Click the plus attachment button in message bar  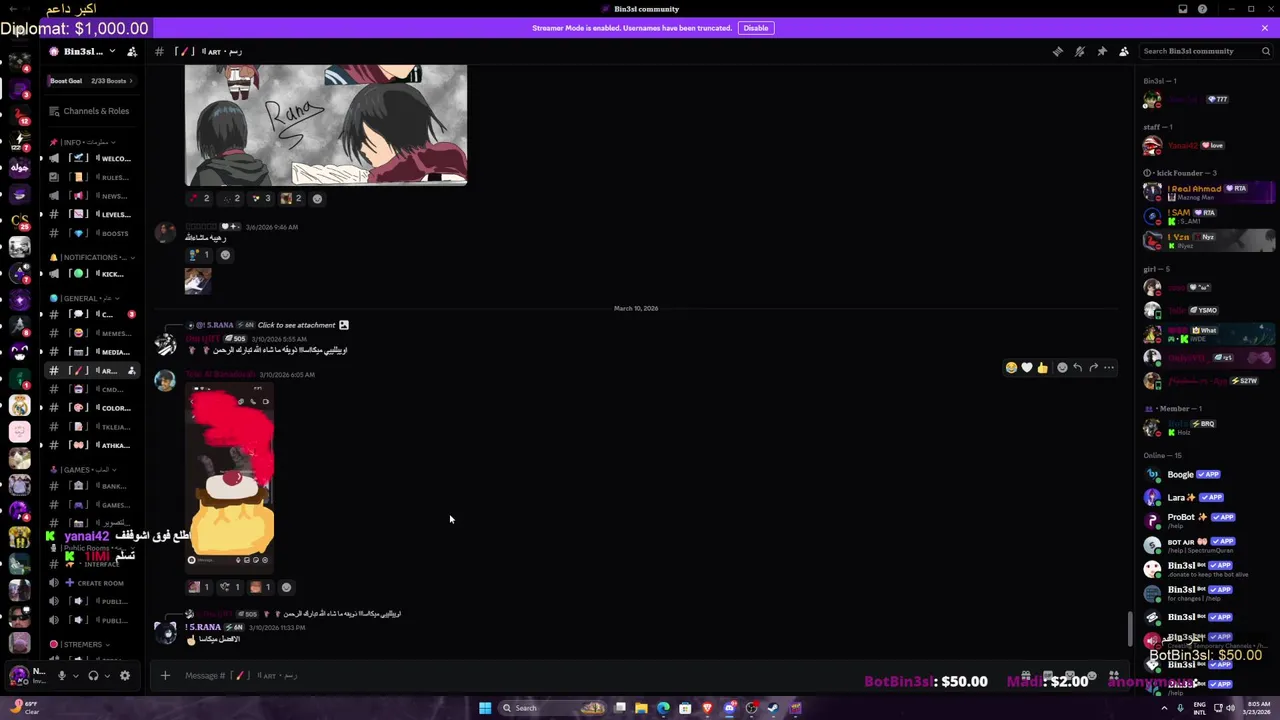(165, 676)
